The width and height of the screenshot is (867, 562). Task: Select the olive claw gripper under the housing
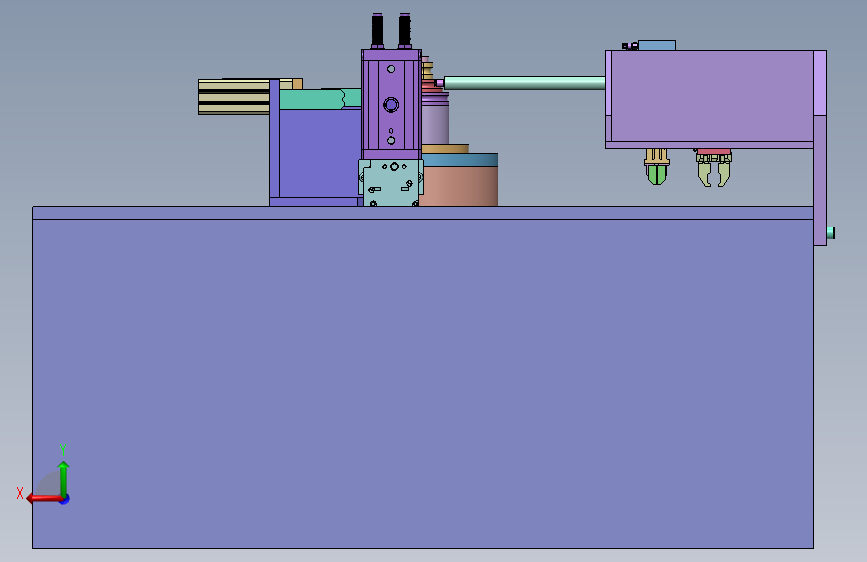coord(714,168)
